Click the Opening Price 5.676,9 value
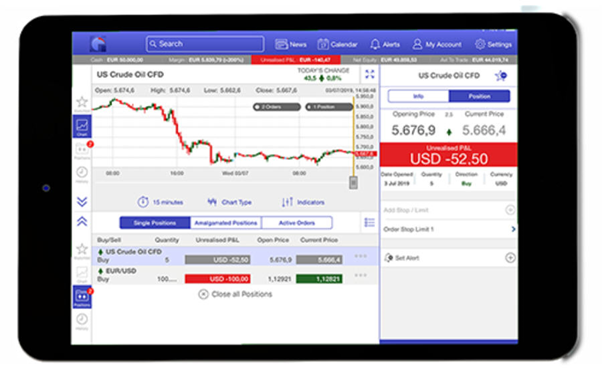 pos(413,130)
